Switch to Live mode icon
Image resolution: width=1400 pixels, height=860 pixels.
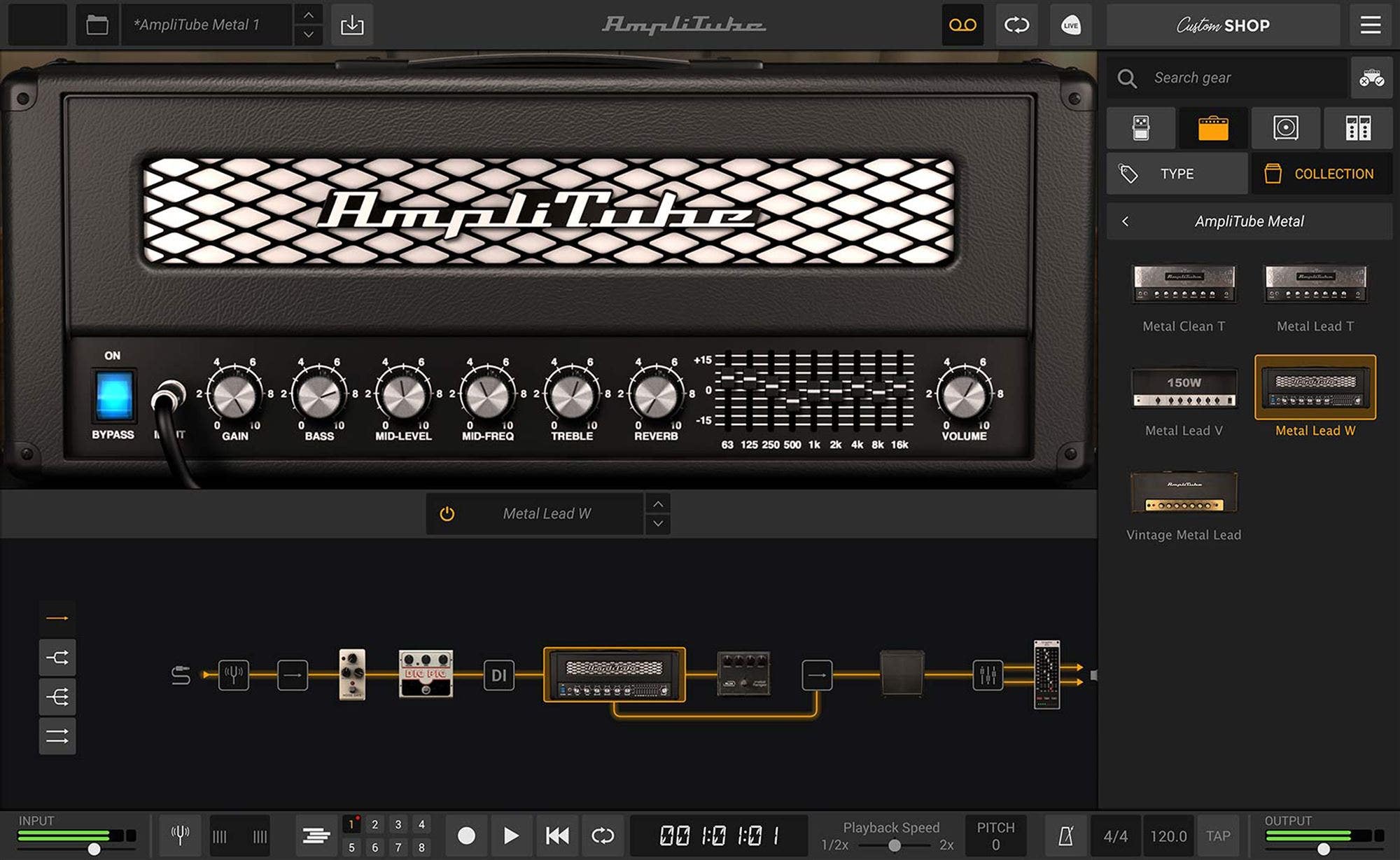[x=1070, y=25]
